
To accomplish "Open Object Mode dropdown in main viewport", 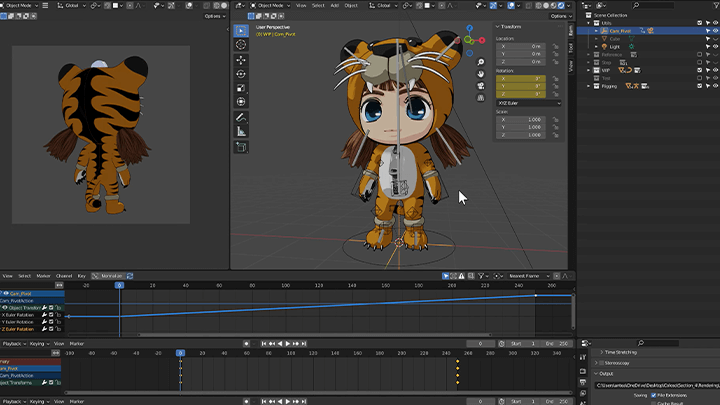I will 270,6.
